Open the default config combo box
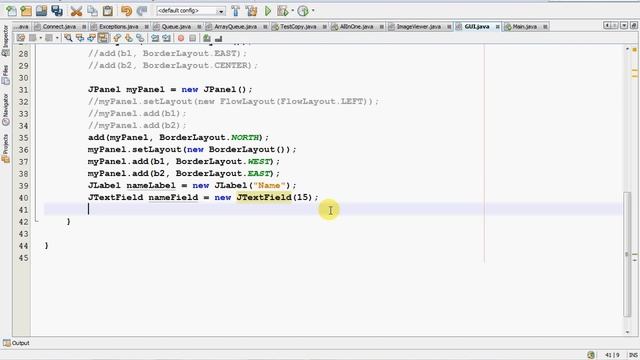The height and width of the screenshot is (360, 640). [x=191, y=11]
